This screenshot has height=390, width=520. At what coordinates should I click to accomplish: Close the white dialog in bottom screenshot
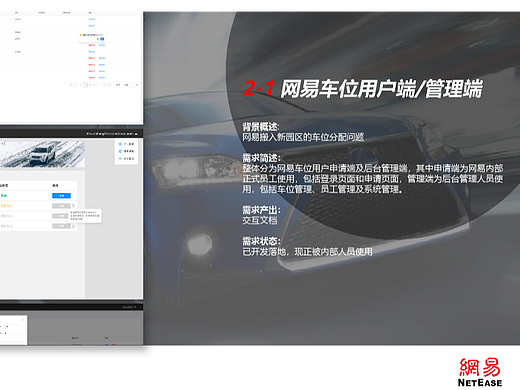23,320
